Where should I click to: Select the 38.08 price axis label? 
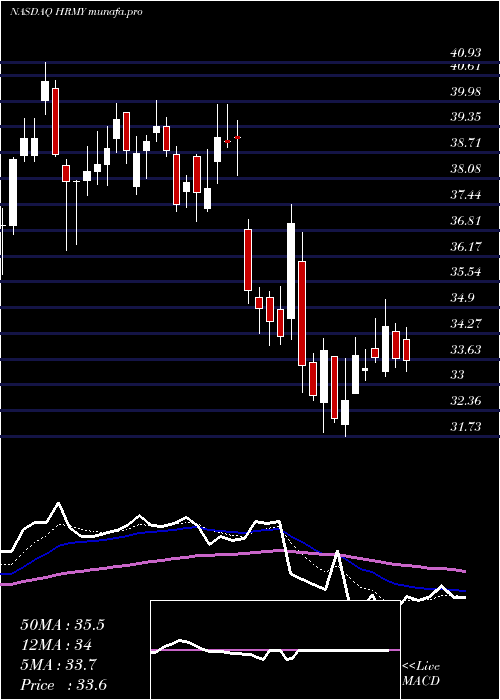466,169
